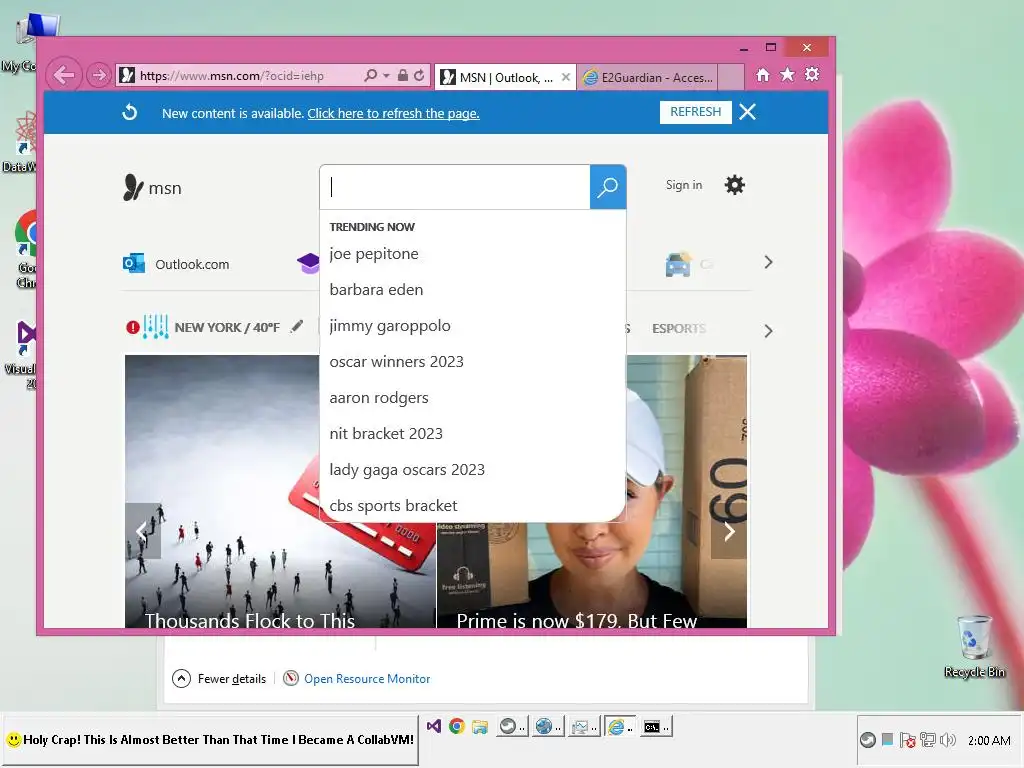Image resolution: width=1024 pixels, height=768 pixels.
Task: Click the security lock icon in address bar
Action: [x=403, y=76]
